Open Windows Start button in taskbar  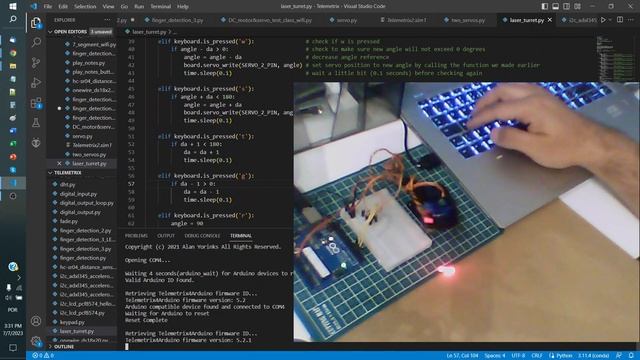13,6
